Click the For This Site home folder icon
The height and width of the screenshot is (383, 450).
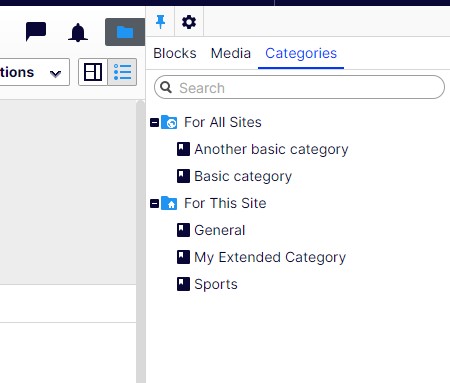pyautogui.click(x=169, y=203)
